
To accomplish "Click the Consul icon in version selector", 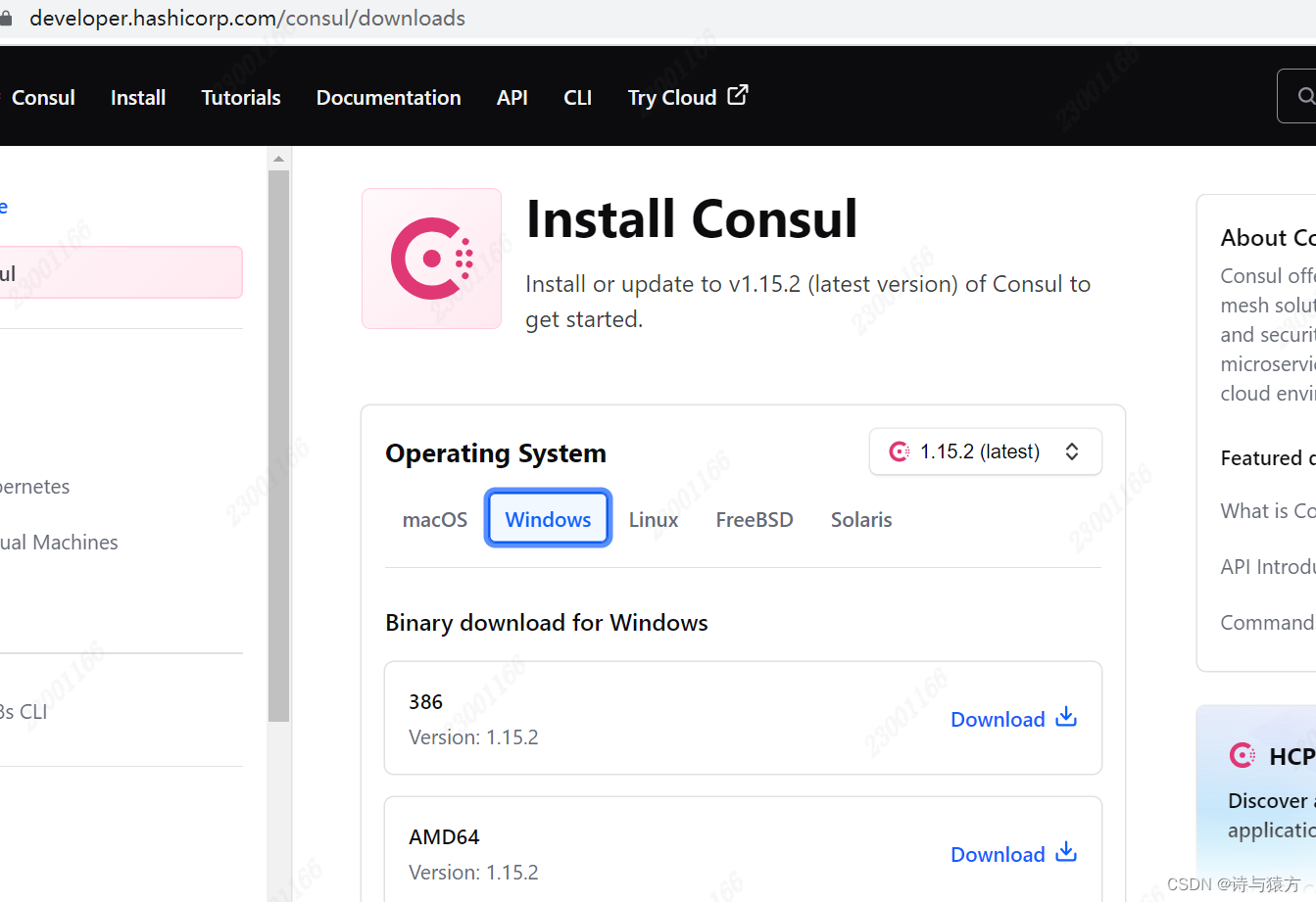I will click(899, 451).
